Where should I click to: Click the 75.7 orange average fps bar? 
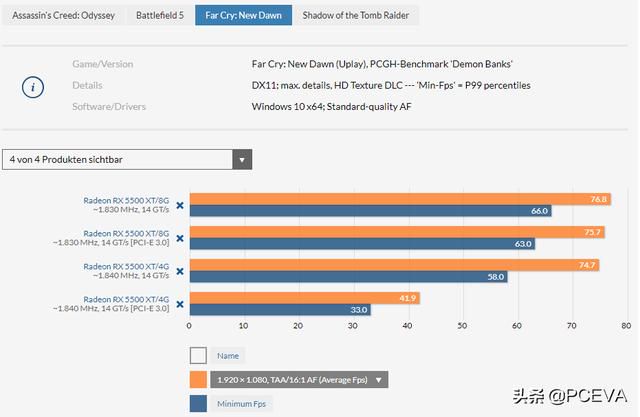click(x=397, y=232)
